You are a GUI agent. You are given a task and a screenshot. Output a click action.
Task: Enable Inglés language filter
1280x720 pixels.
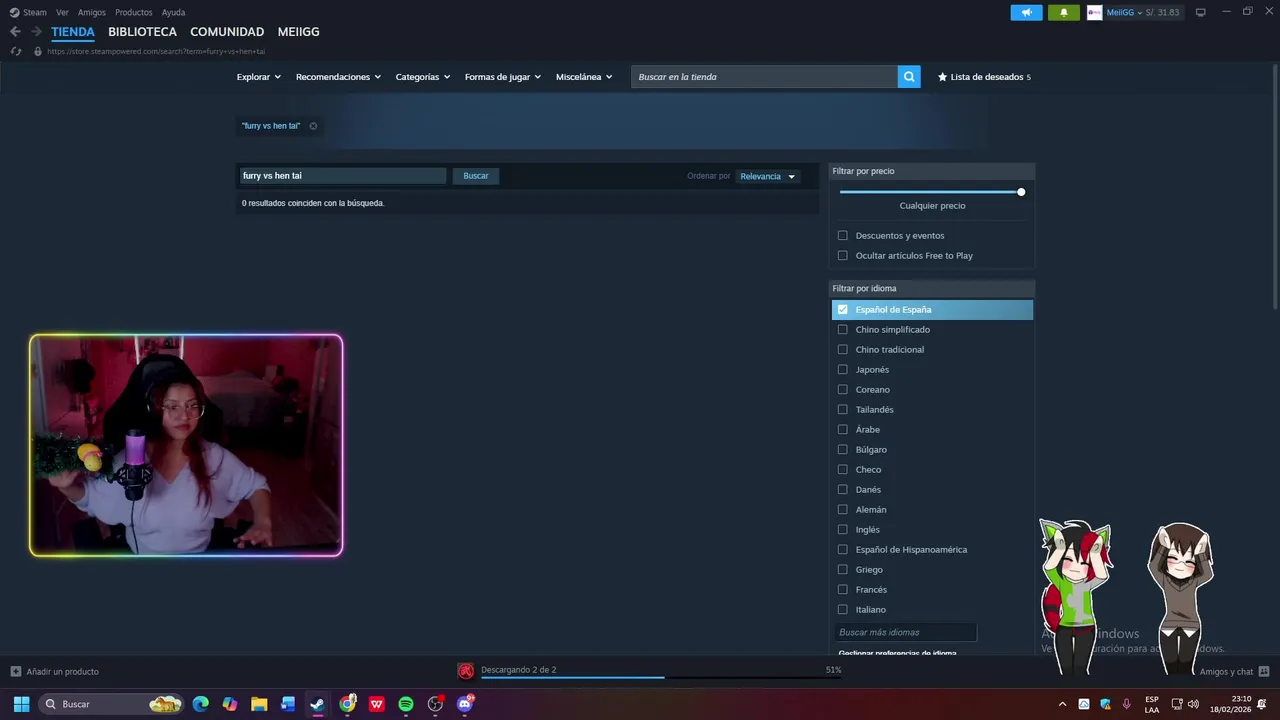pyautogui.click(x=842, y=530)
